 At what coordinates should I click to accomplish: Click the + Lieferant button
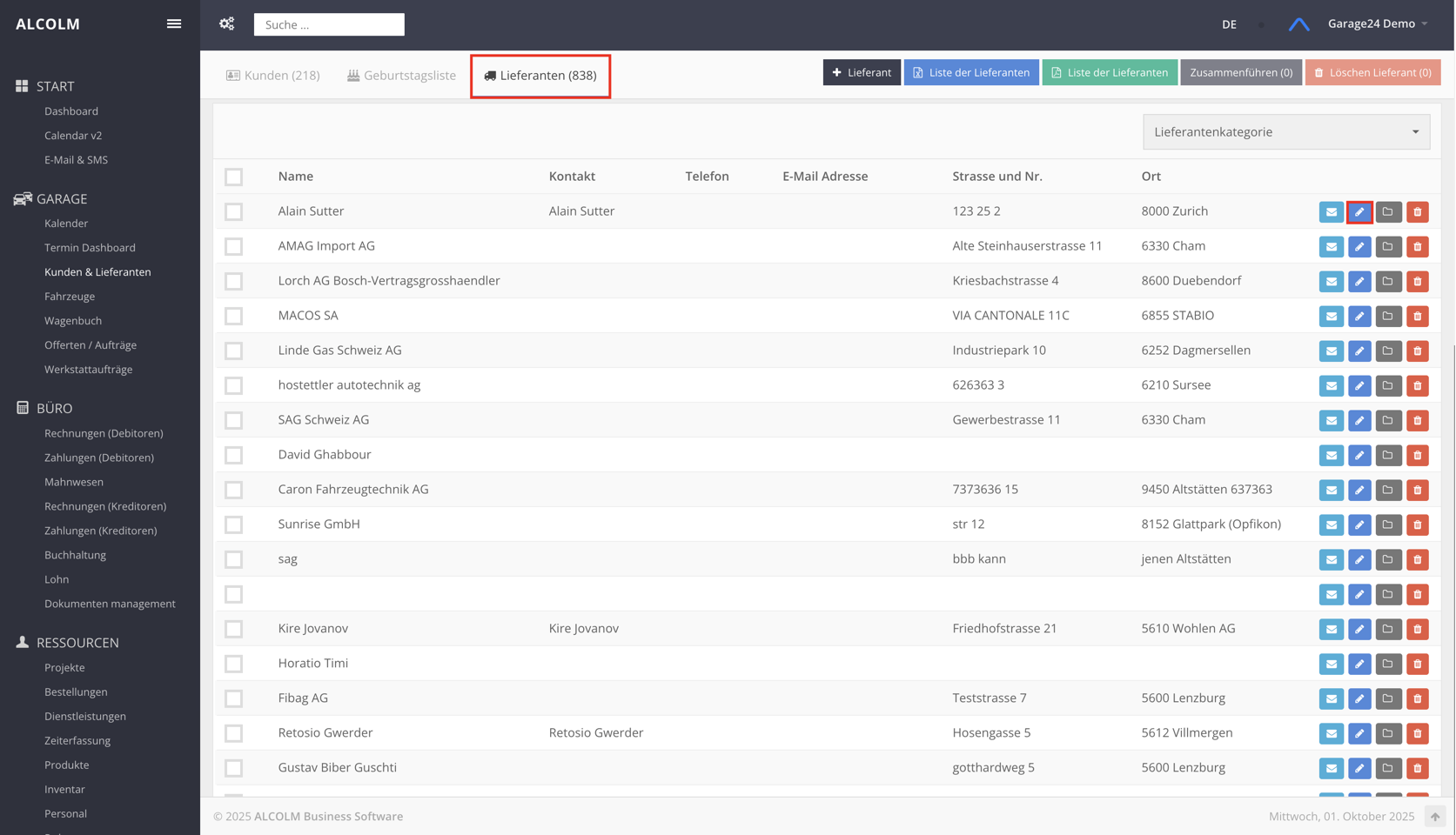pyautogui.click(x=862, y=72)
